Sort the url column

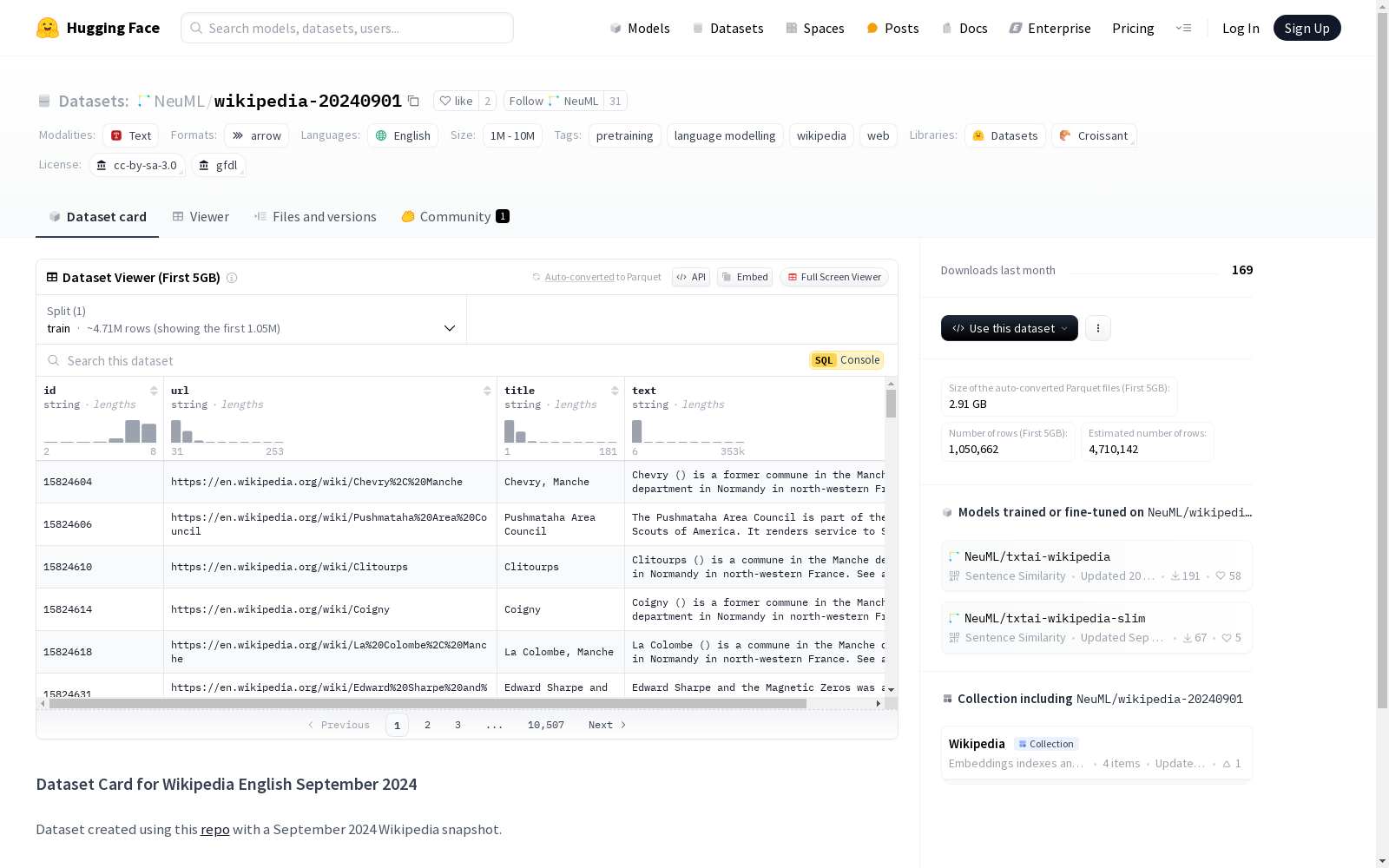point(487,391)
